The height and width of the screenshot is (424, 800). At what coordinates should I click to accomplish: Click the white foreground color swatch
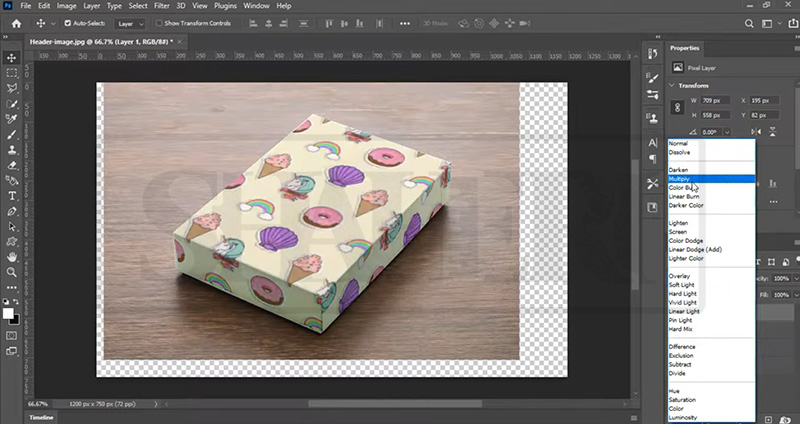coord(9,313)
